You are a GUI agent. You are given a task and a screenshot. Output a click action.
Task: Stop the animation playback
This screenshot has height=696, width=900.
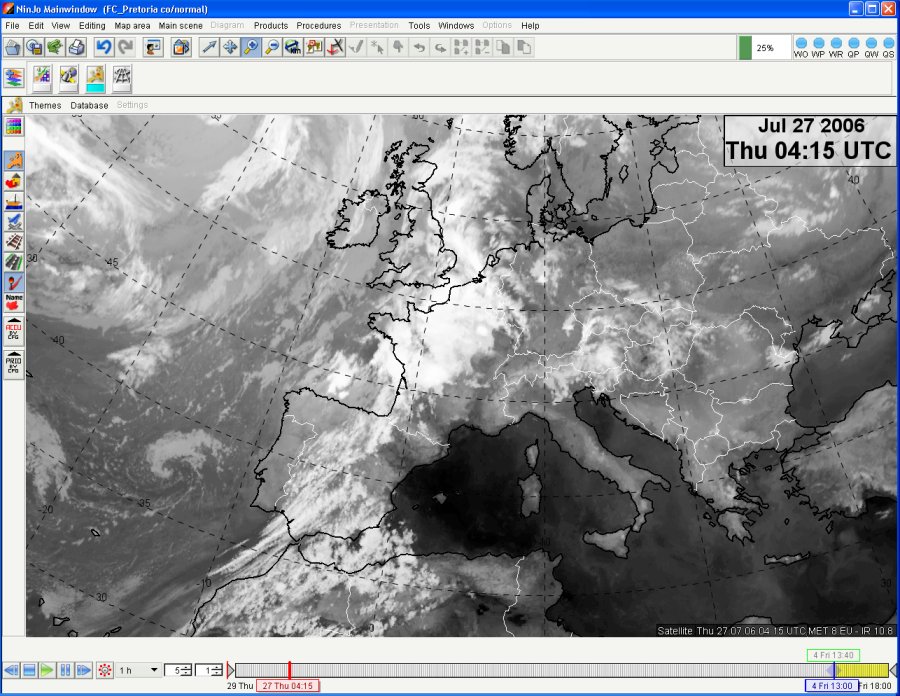[29, 670]
